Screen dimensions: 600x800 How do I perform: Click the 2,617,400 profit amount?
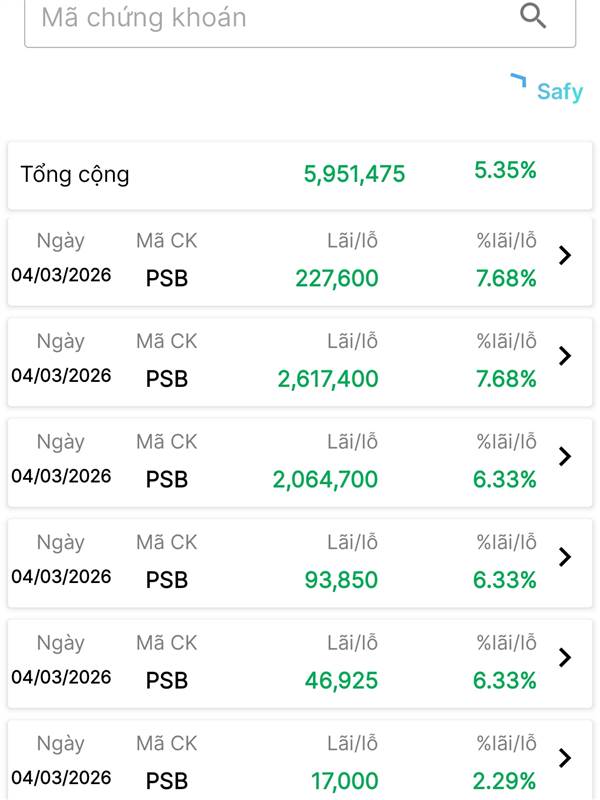(328, 379)
